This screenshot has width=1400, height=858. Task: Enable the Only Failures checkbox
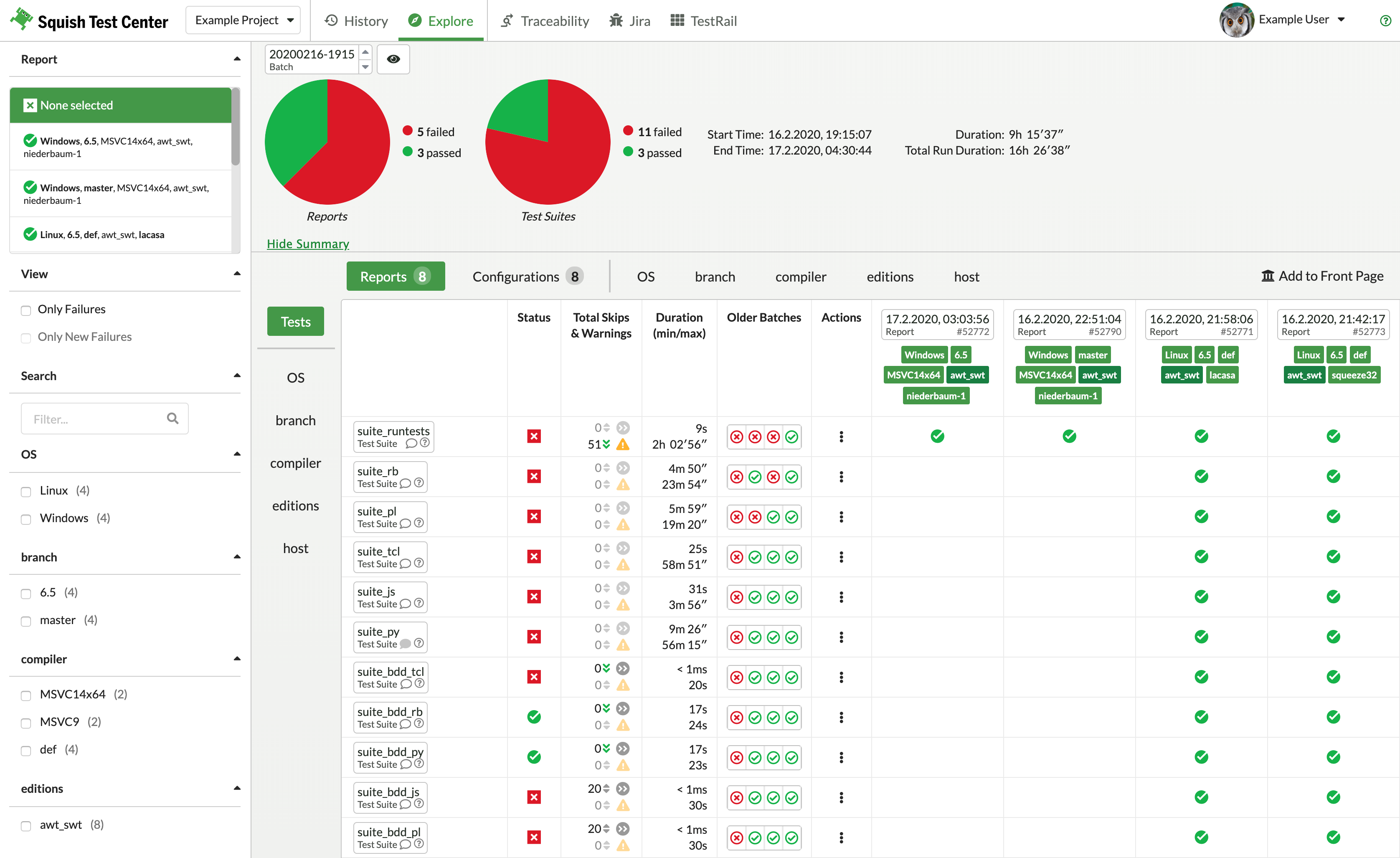click(x=26, y=310)
